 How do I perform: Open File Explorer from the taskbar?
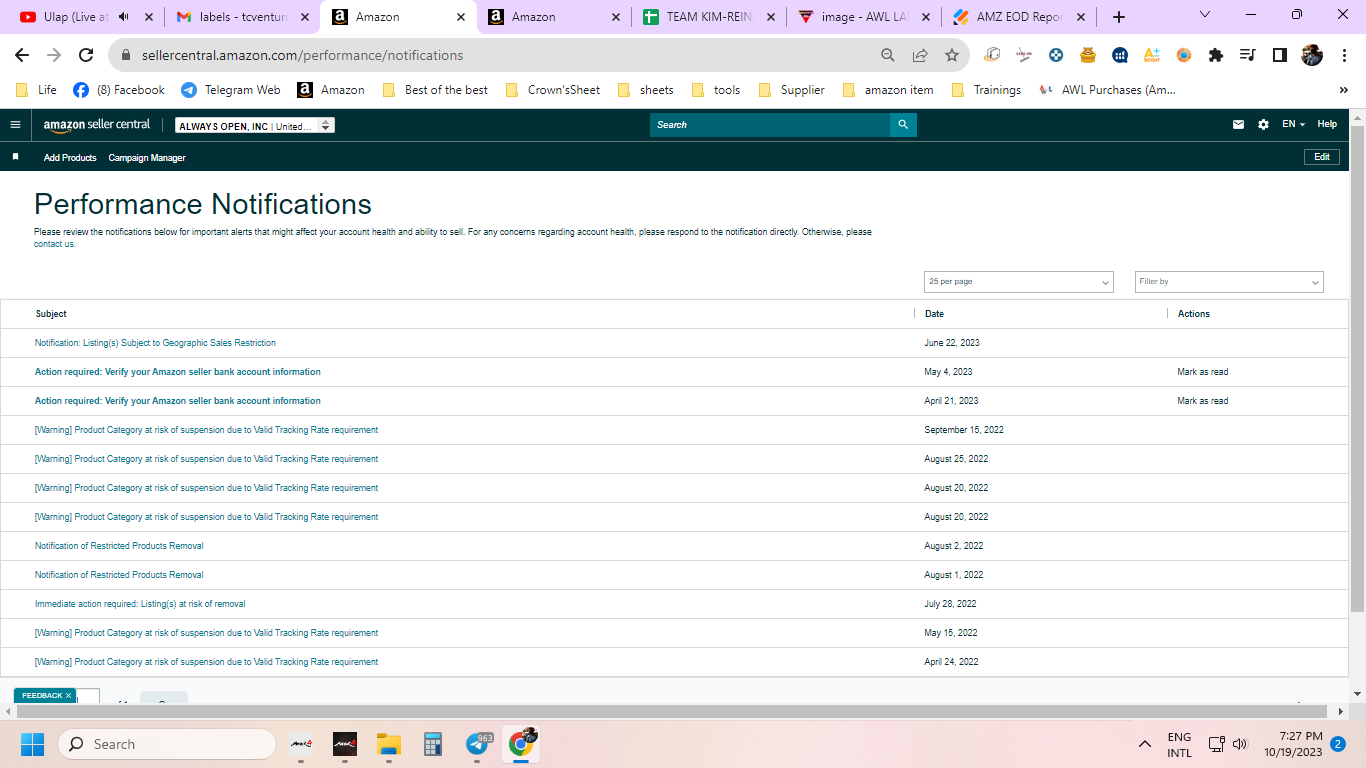(x=388, y=744)
